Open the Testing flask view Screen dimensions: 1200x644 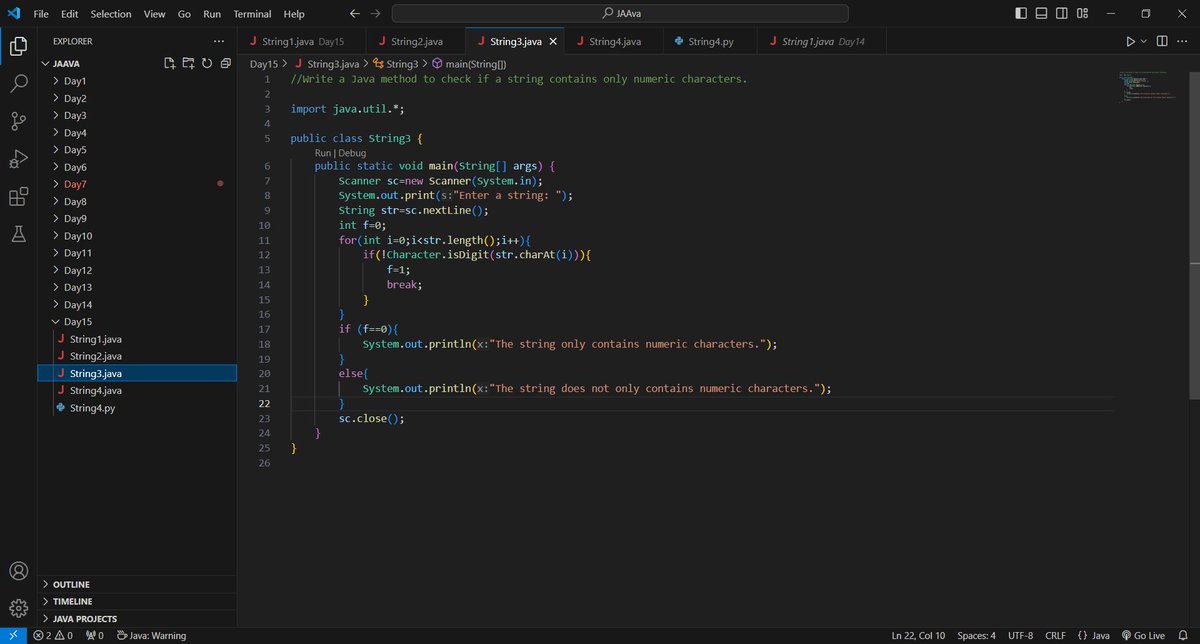18,234
